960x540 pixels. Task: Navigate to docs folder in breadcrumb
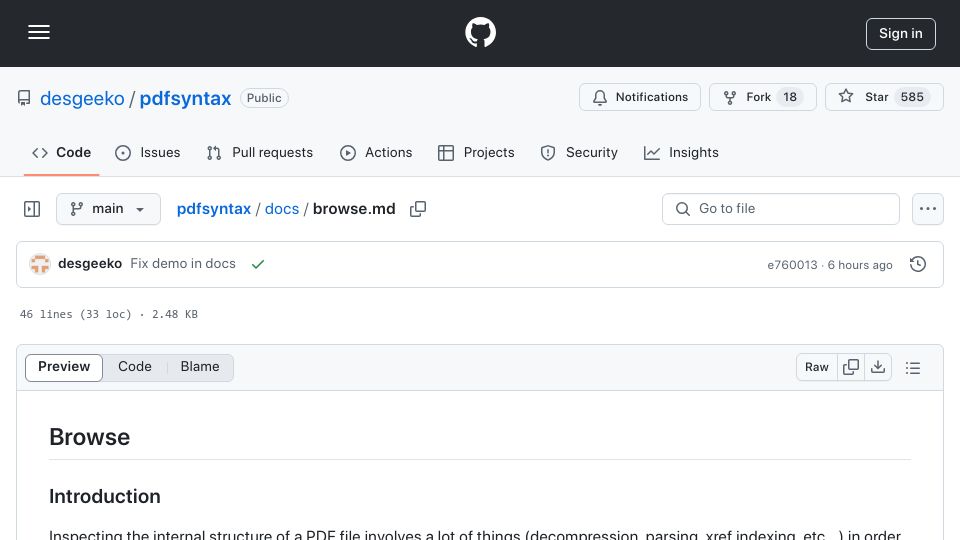[x=282, y=209]
